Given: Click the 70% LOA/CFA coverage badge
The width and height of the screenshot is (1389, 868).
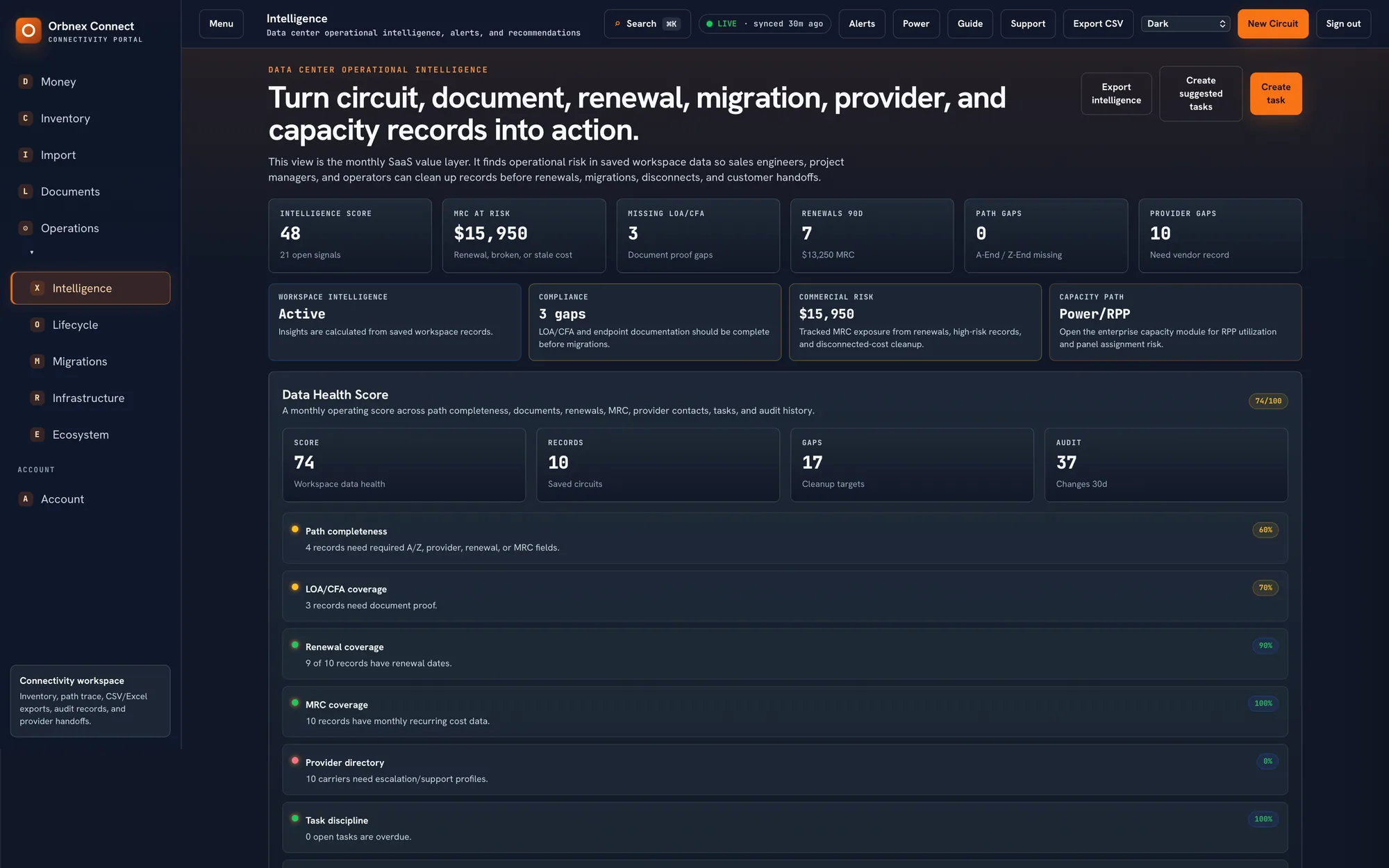Looking at the screenshot, I should click(1266, 587).
